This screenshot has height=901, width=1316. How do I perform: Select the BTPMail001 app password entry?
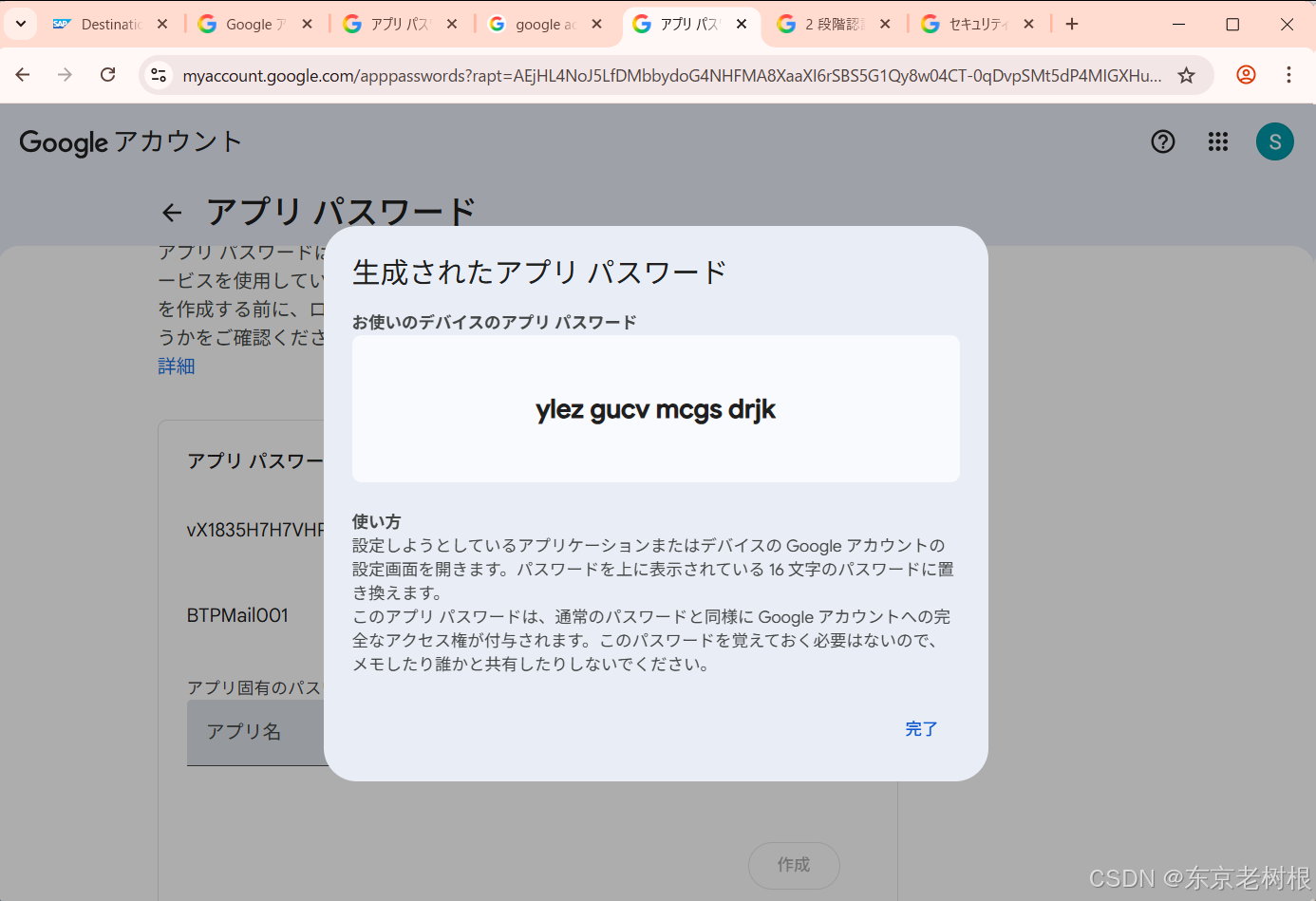pos(237,615)
